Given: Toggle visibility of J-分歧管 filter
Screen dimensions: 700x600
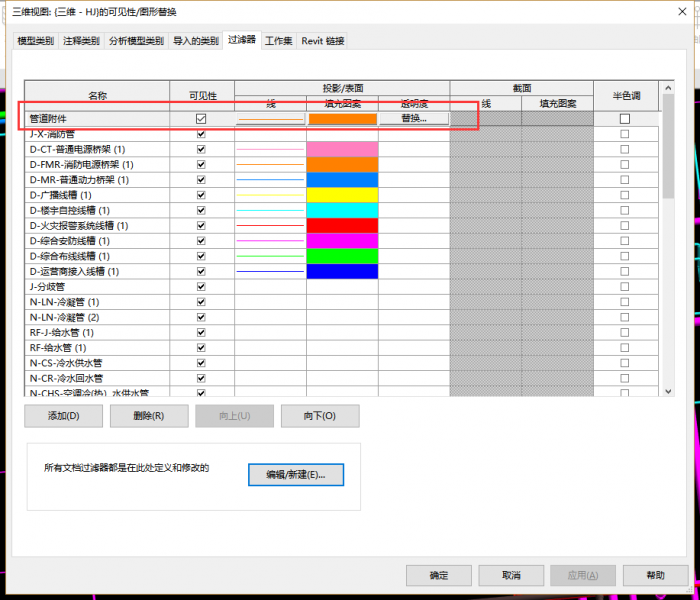Looking at the screenshot, I should pos(201,287).
